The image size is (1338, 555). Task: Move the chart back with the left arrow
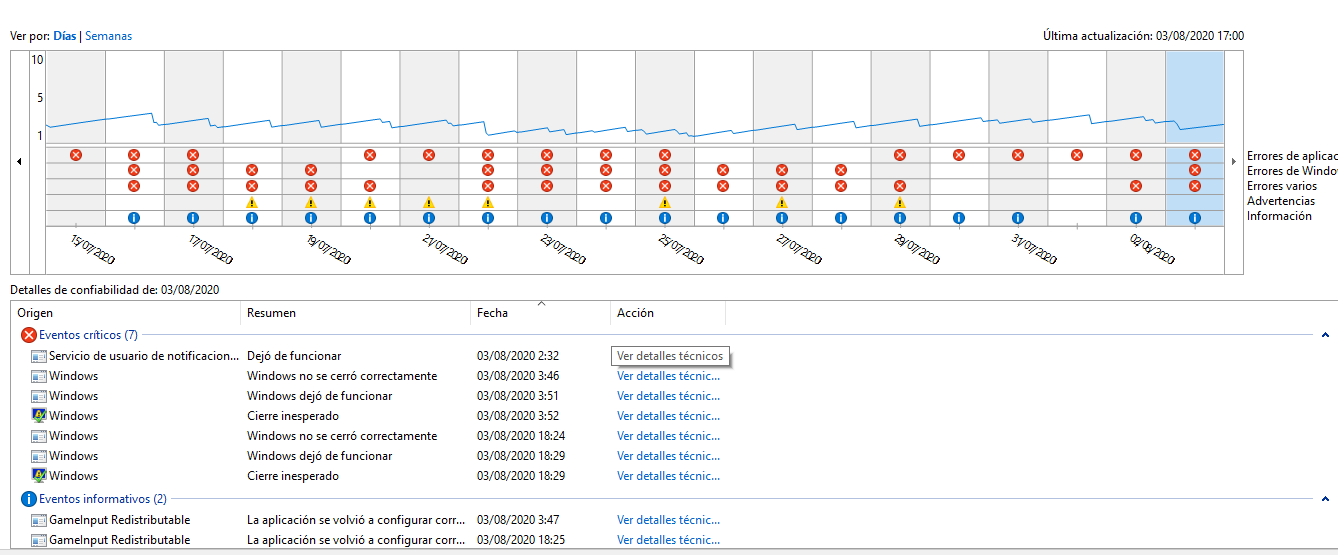[19, 161]
